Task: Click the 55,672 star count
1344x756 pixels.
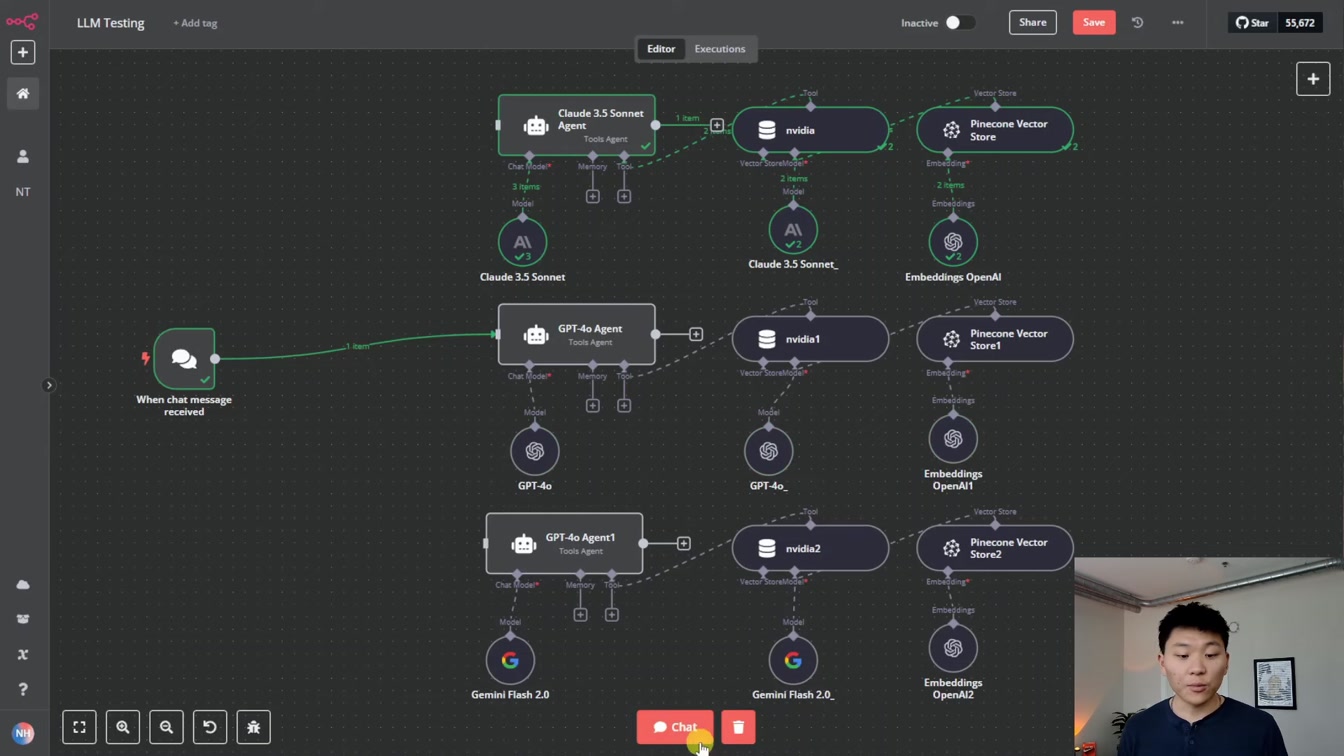Action: point(1300,22)
